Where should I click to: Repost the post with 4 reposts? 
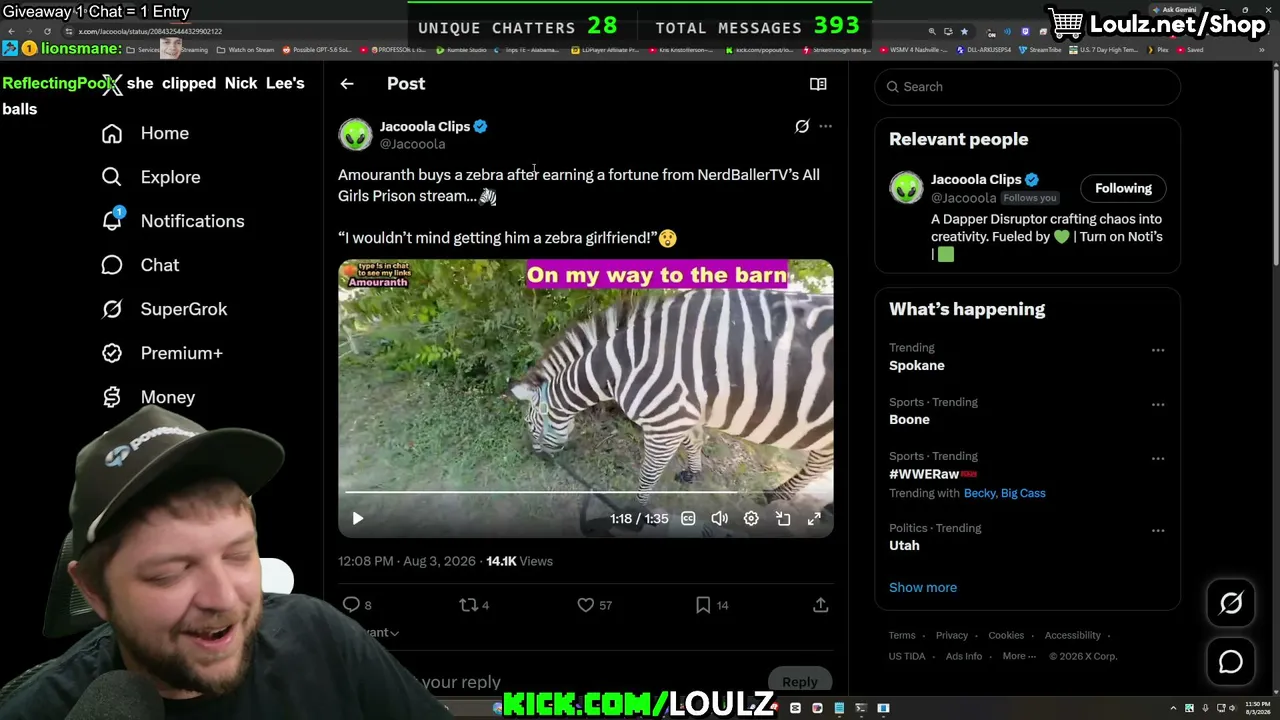click(x=468, y=604)
